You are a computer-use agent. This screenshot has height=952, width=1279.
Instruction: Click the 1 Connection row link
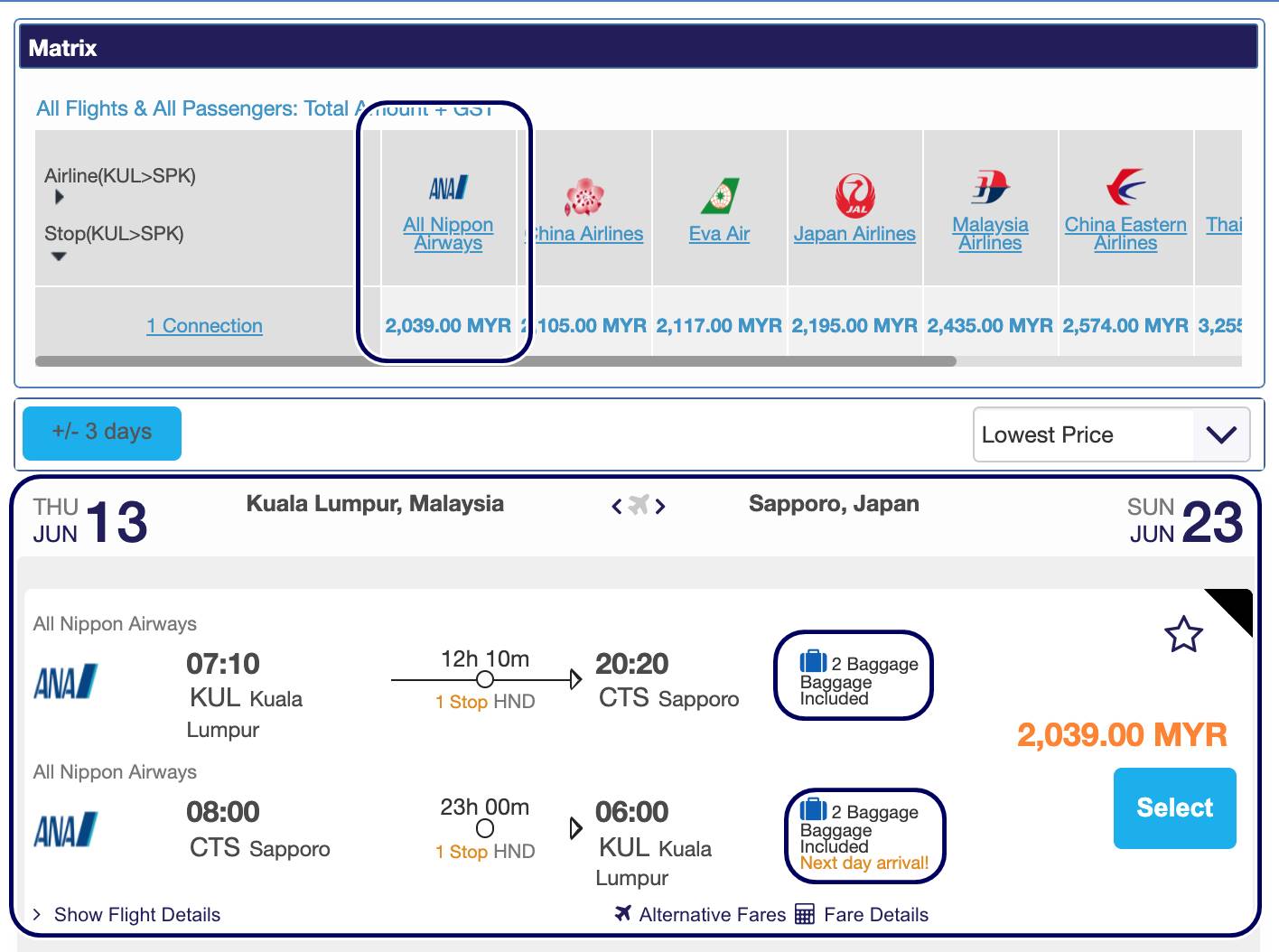pyautogui.click(x=205, y=325)
